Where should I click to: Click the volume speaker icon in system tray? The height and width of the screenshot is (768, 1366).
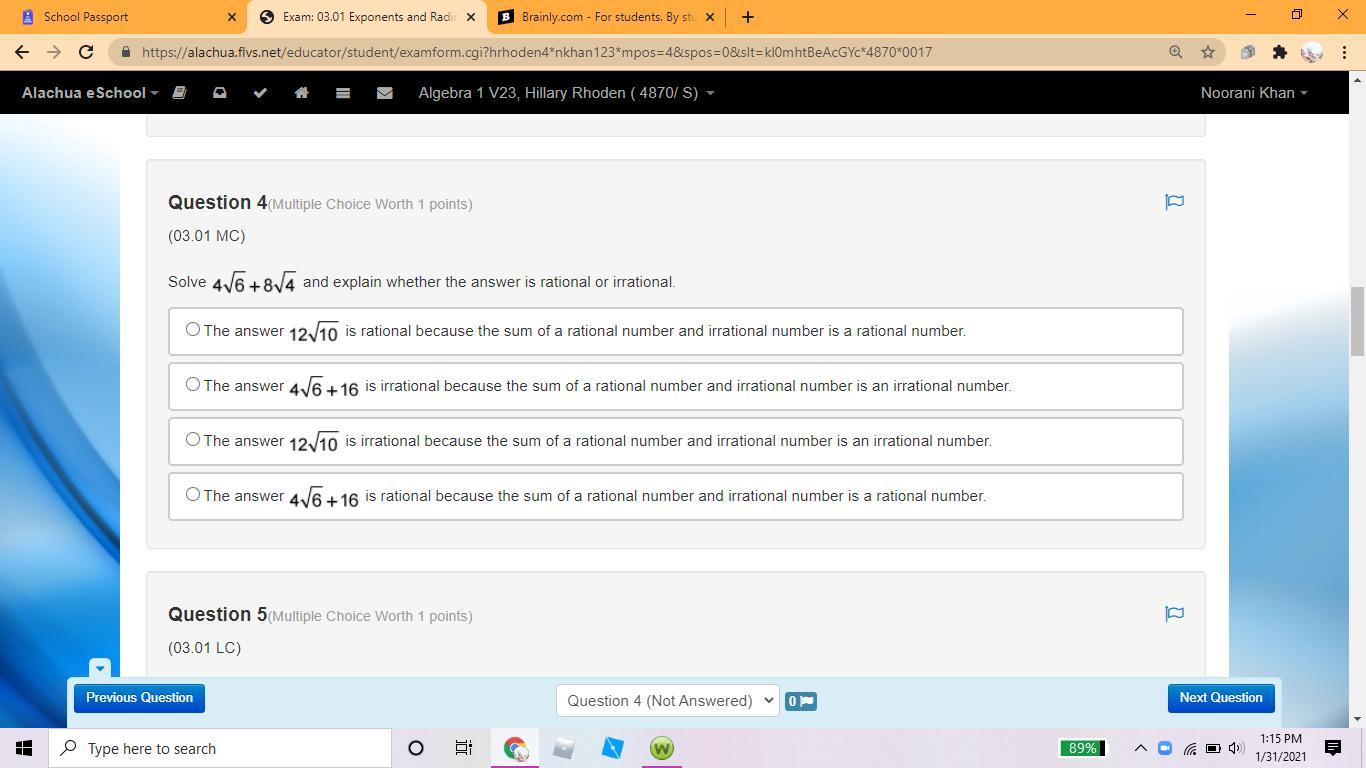1236,748
